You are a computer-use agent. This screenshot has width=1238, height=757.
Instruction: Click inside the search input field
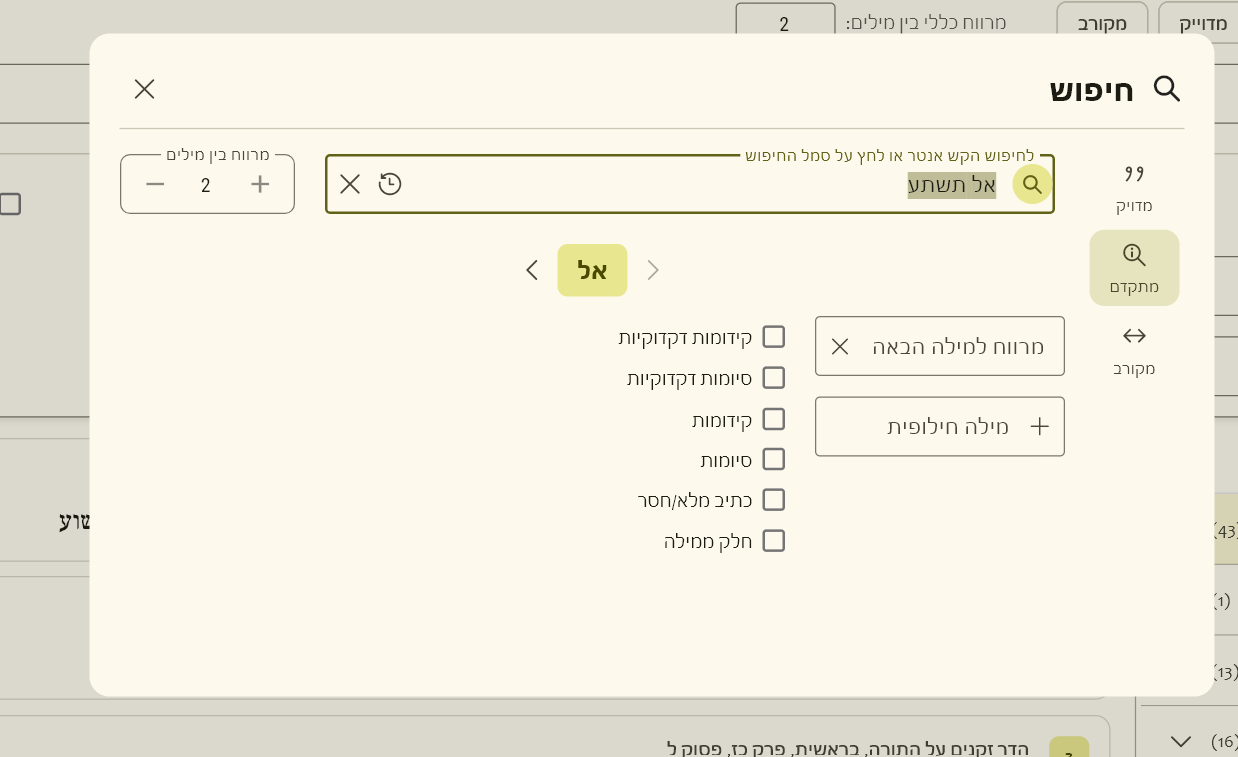[700, 184]
